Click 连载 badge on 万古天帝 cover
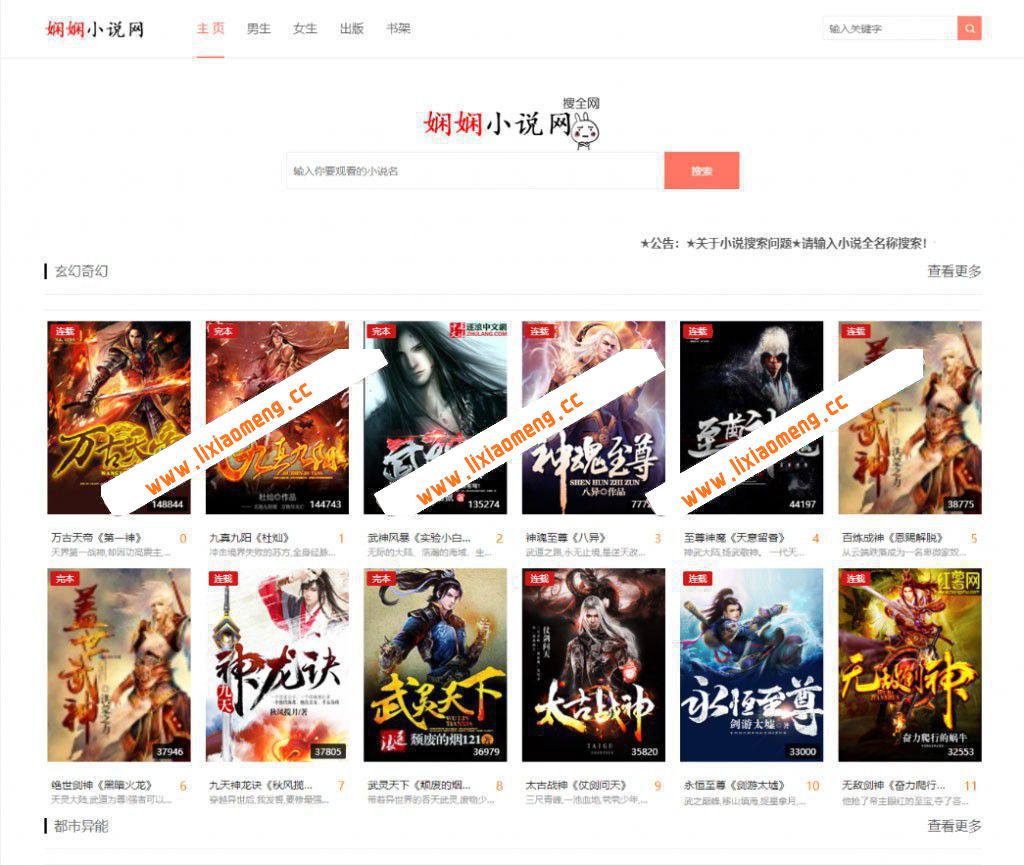 pyautogui.click(x=64, y=331)
